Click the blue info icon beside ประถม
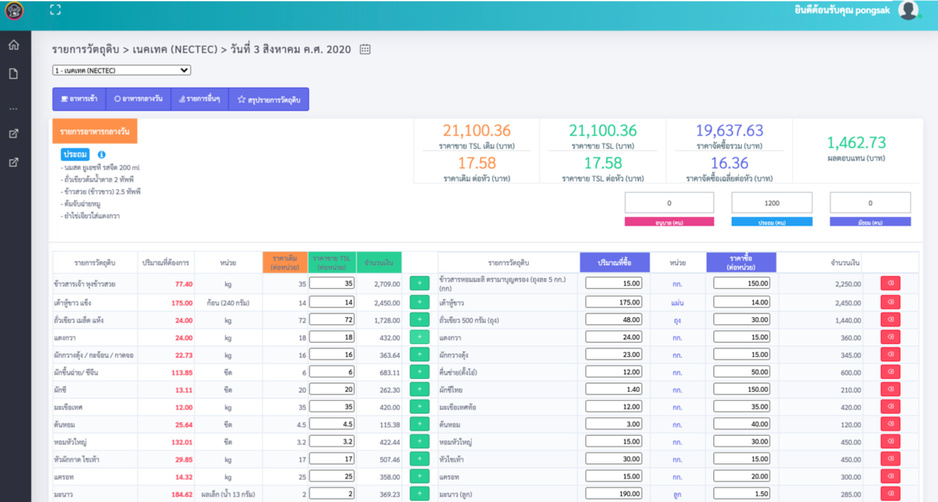 pos(101,154)
